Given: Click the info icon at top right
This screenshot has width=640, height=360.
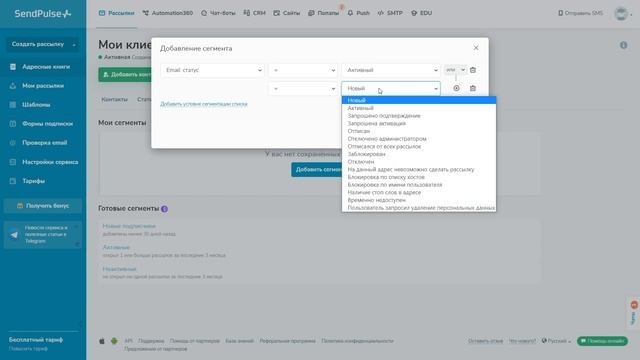Looking at the screenshot, I should pyautogui.click(x=623, y=45).
